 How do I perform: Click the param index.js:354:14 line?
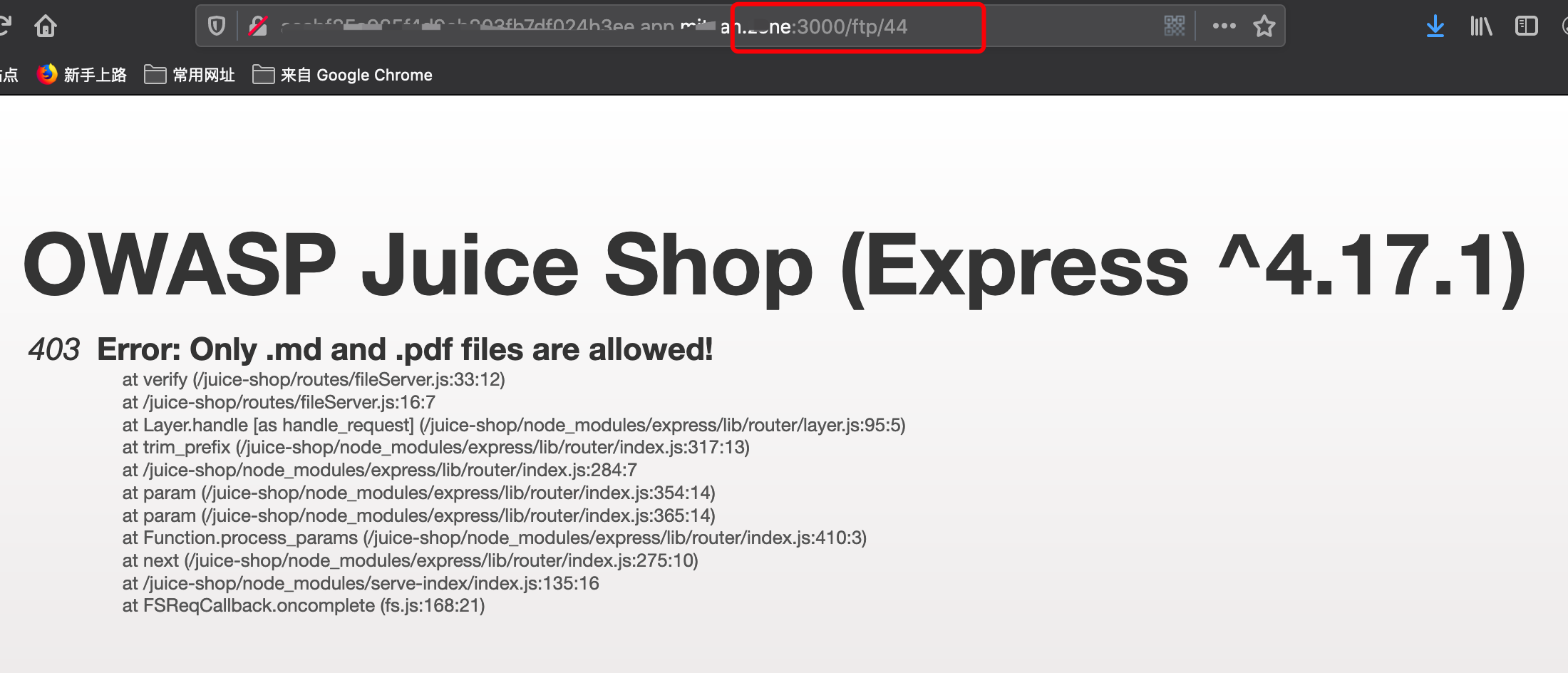click(418, 493)
